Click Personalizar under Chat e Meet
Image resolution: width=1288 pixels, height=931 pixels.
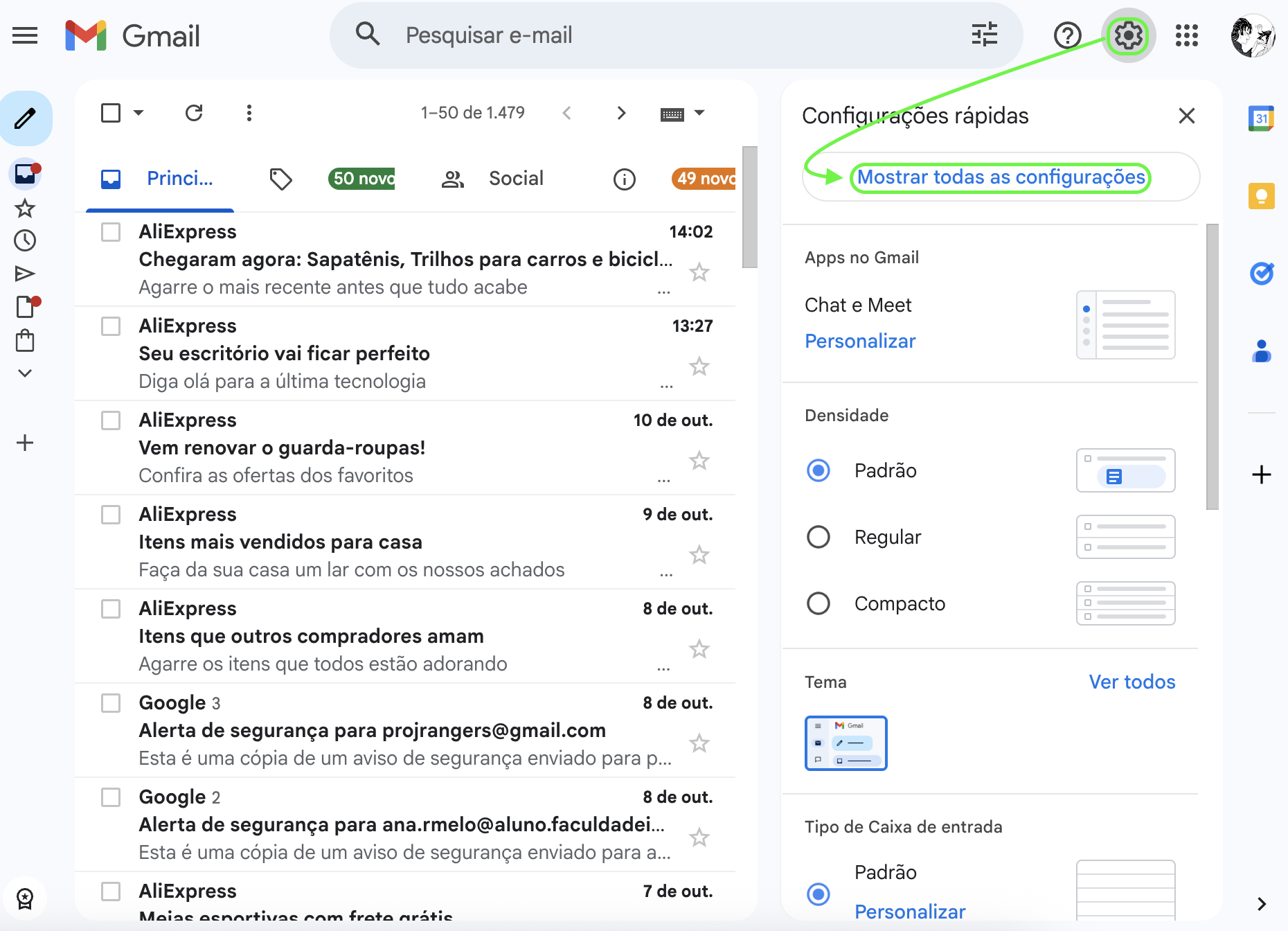pos(860,341)
